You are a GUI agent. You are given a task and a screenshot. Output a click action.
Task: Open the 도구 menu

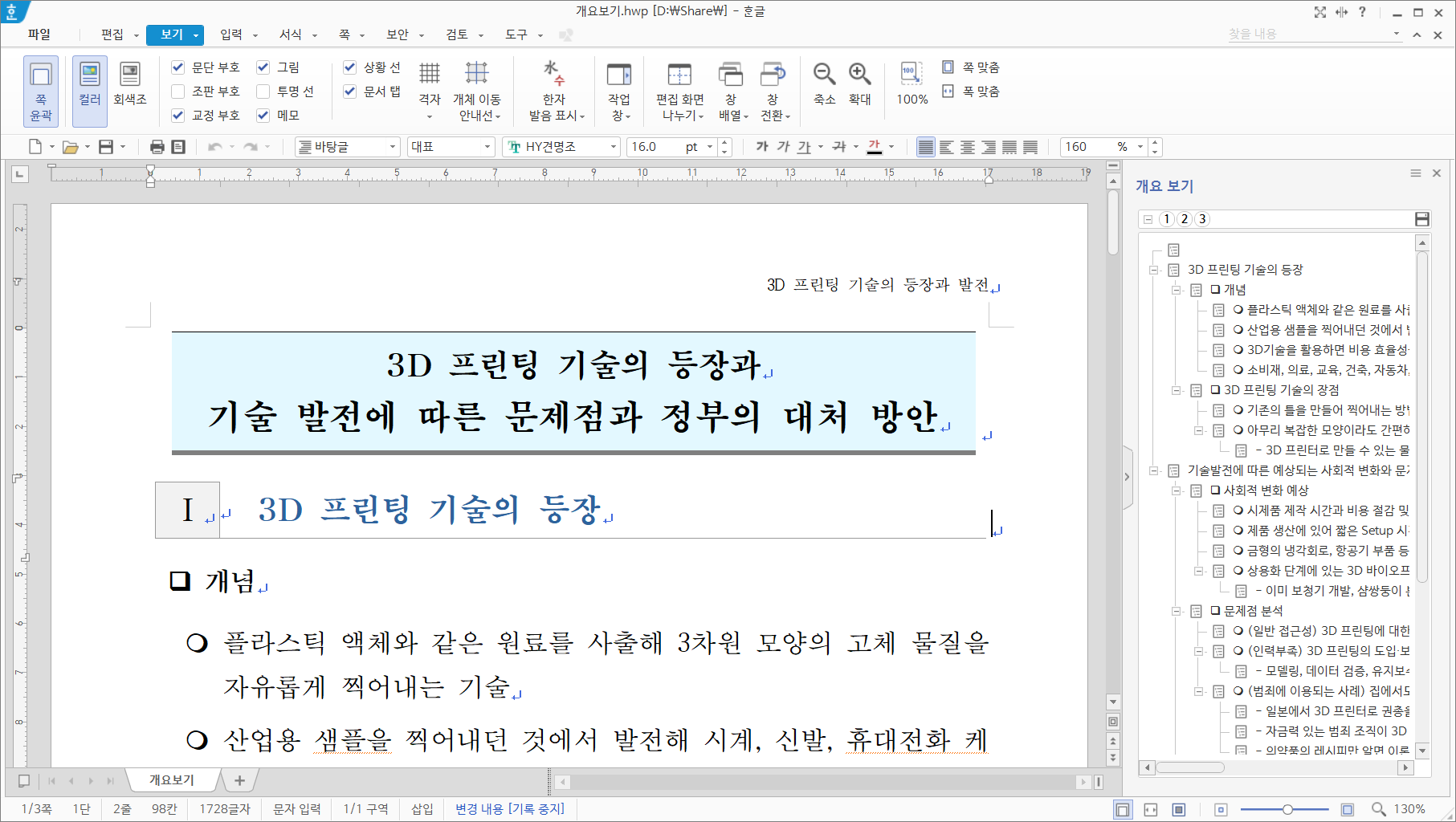(x=516, y=35)
